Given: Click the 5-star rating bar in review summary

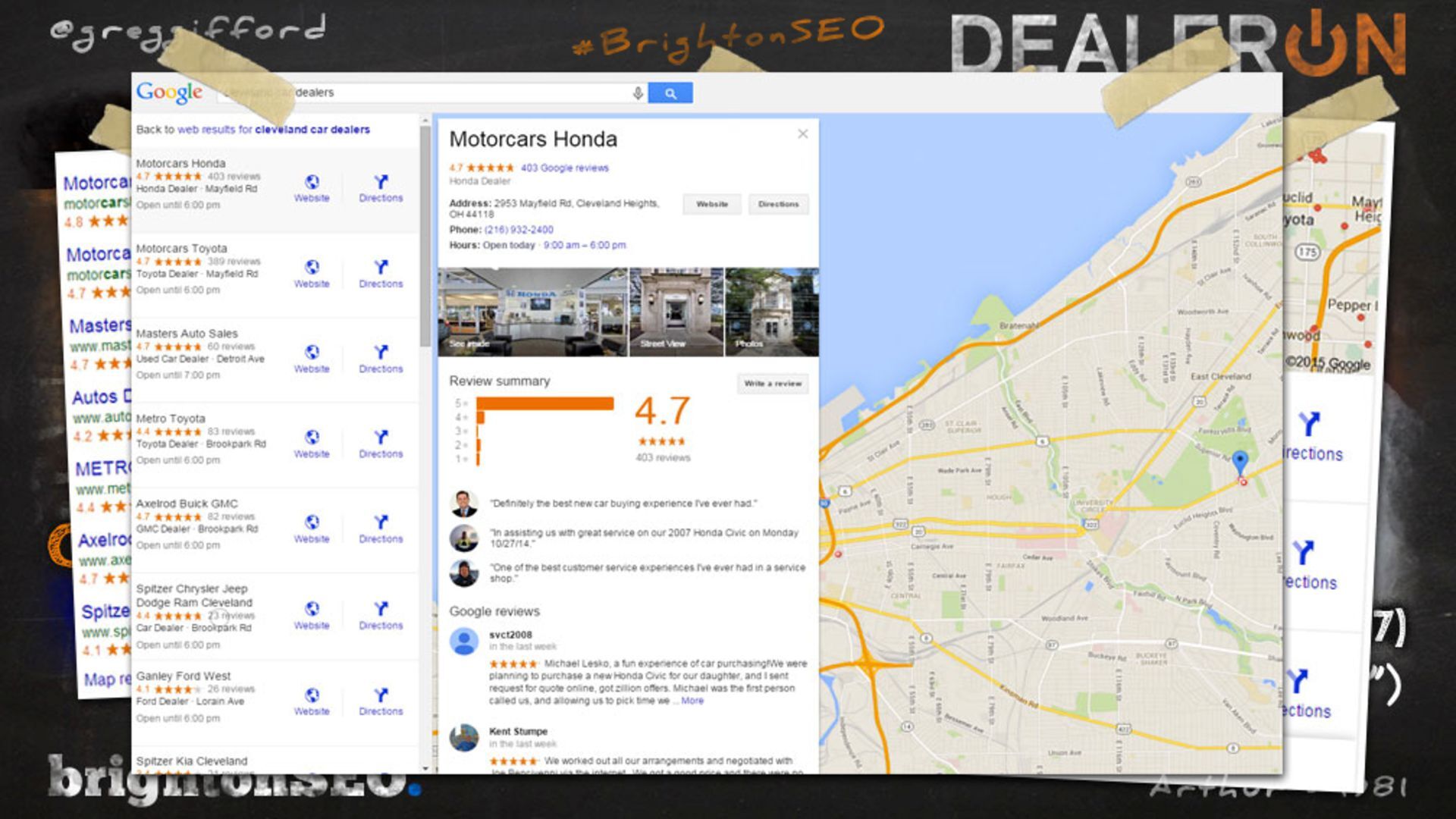Looking at the screenshot, I should pyautogui.click(x=544, y=403).
